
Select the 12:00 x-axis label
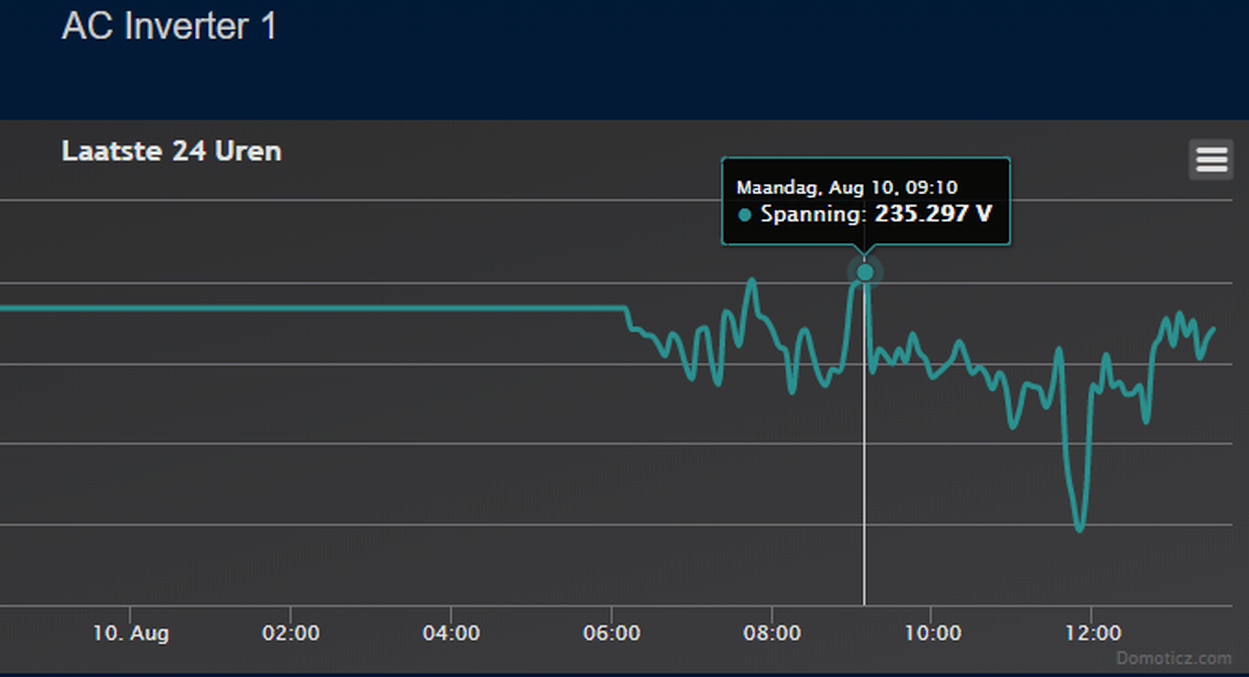(x=1092, y=633)
